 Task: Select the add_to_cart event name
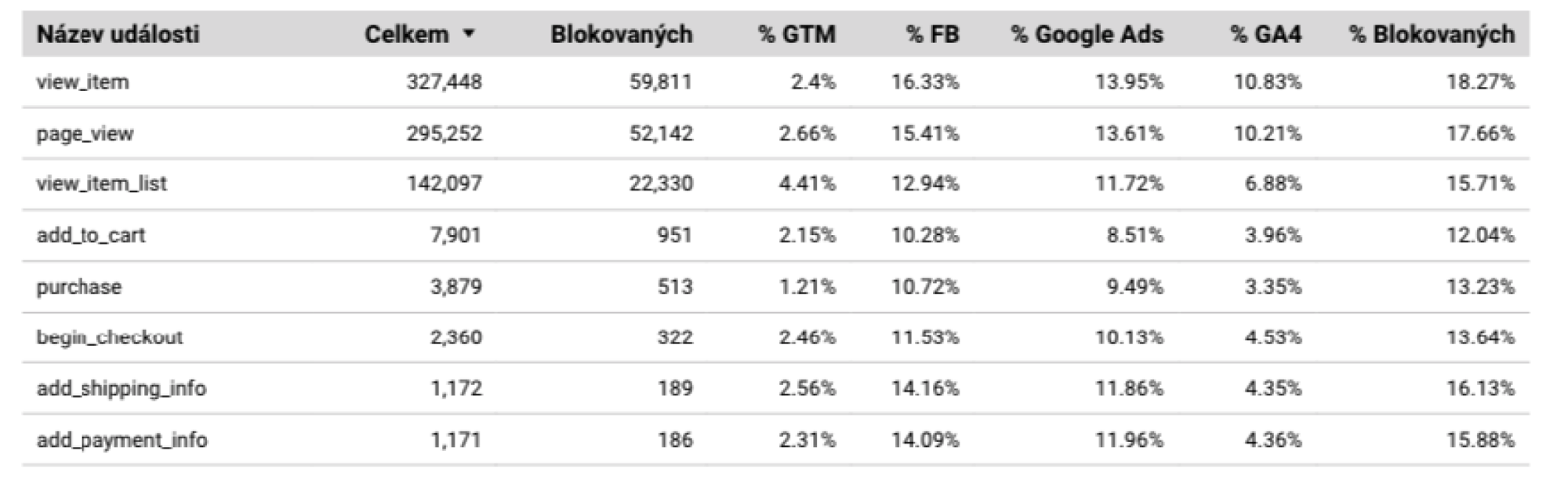point(90,235)
